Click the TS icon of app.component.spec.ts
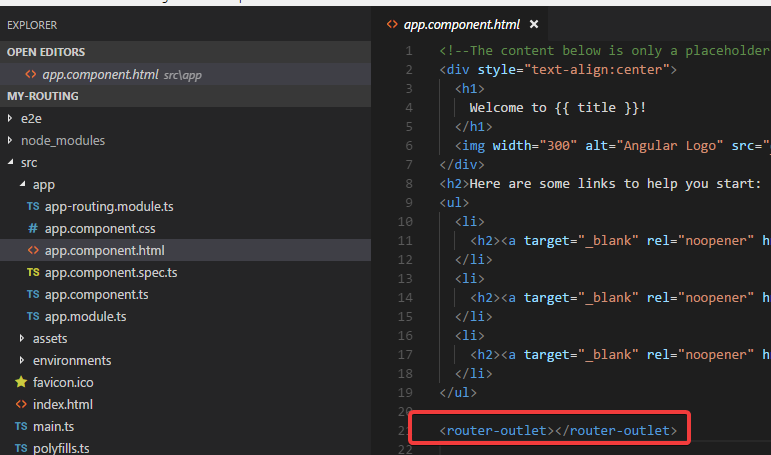 (x=33, y=272)
